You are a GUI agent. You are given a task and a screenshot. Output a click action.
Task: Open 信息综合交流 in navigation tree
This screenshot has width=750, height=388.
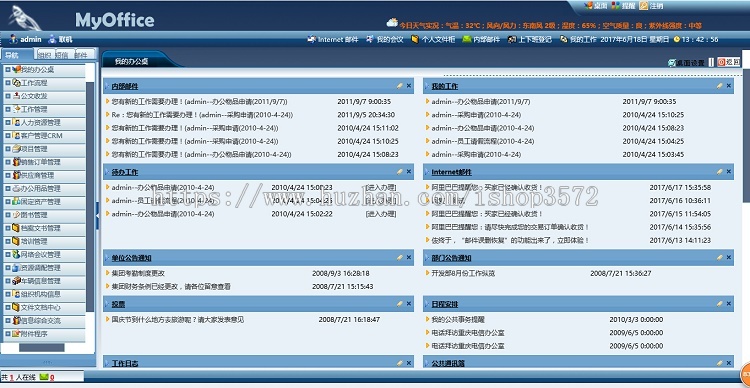[x=41, y=321]
